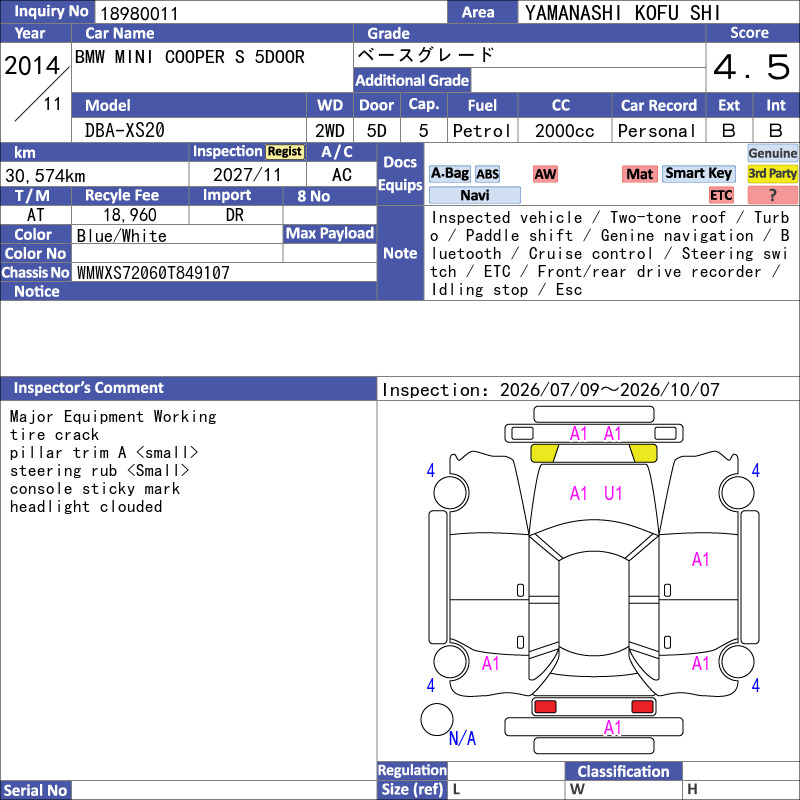
Task: Click the ABS equipment badge
Action: coord(487,174)
